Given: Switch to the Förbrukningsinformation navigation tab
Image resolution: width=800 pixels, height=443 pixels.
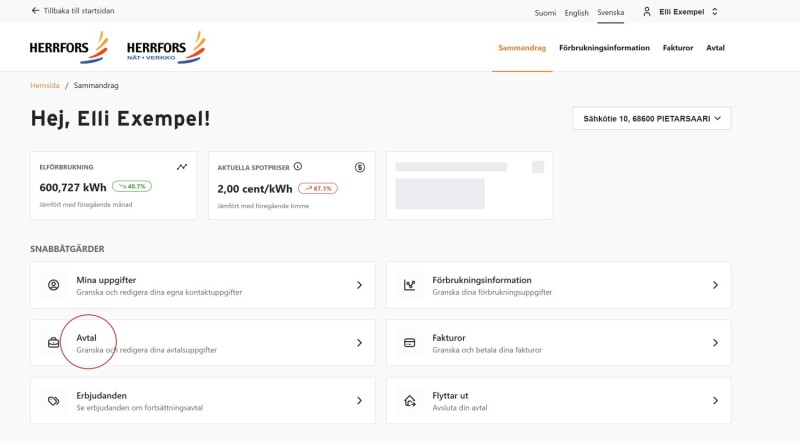Looking at the screenshot, I should point(604,47).
